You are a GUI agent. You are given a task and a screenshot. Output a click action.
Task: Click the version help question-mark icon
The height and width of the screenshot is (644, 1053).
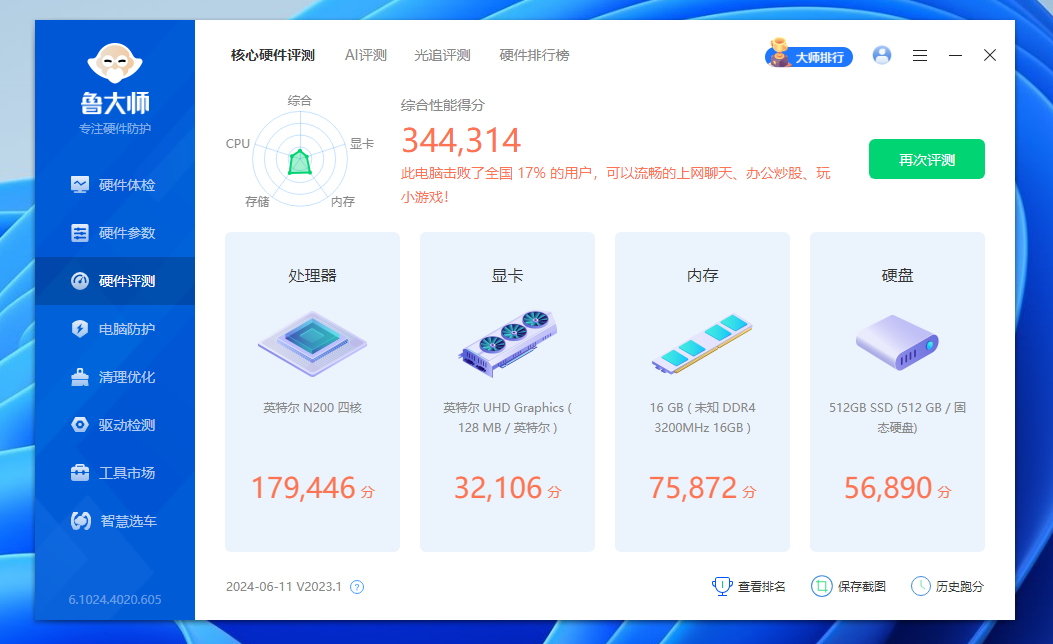[357, 587]
